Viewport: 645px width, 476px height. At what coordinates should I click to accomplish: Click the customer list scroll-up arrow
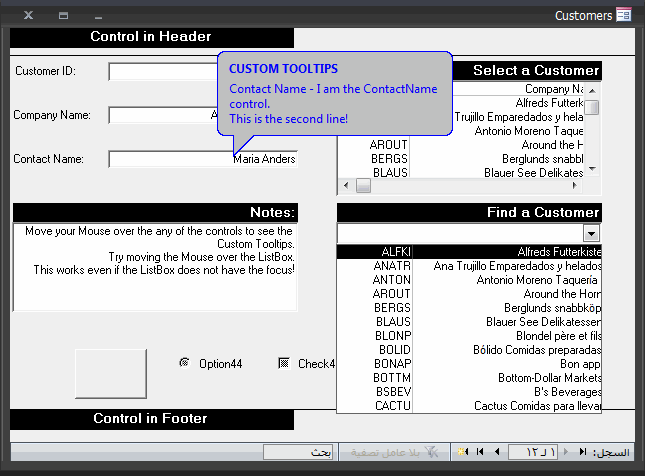592,91
